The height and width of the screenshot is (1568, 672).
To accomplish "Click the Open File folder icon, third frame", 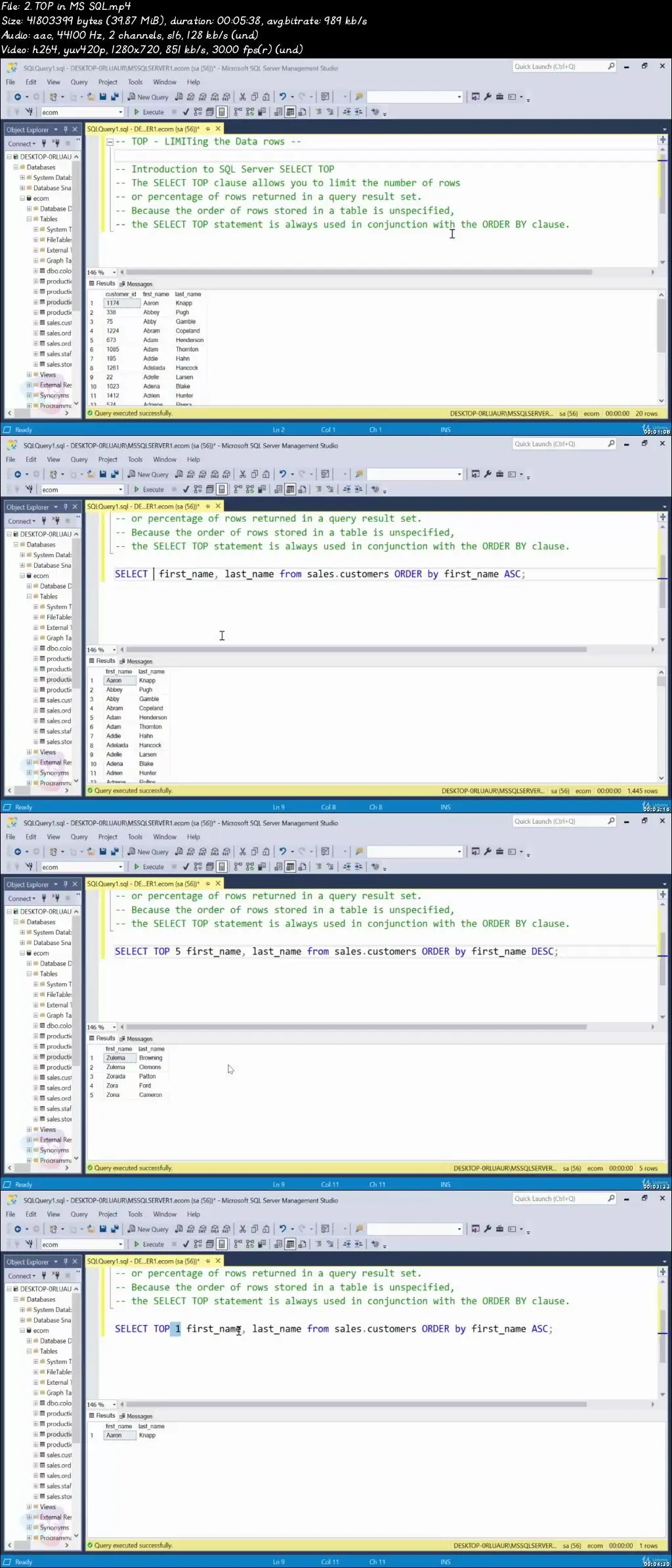I will click(91, 852).
